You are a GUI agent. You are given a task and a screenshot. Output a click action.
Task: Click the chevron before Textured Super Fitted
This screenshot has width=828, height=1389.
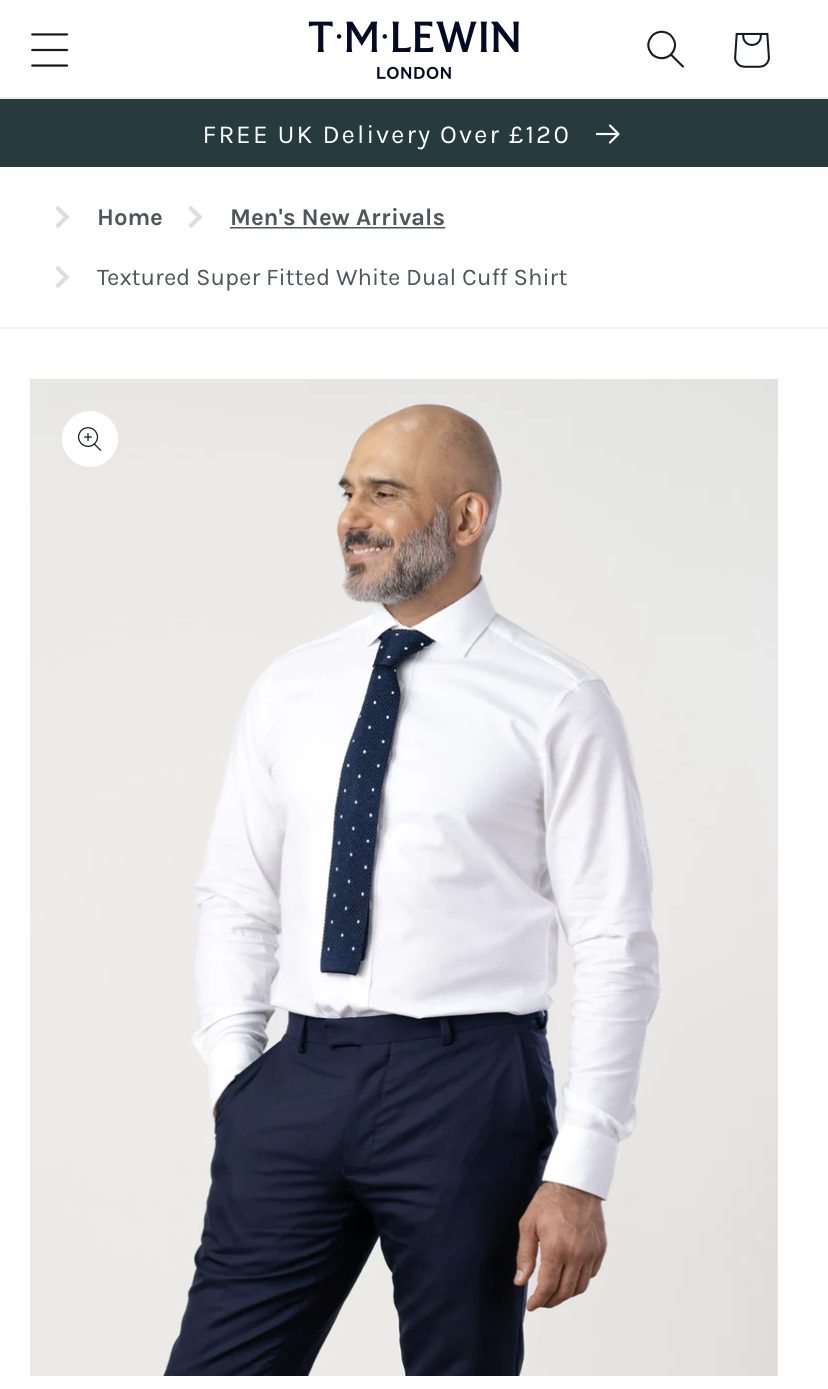click(62, 277)
